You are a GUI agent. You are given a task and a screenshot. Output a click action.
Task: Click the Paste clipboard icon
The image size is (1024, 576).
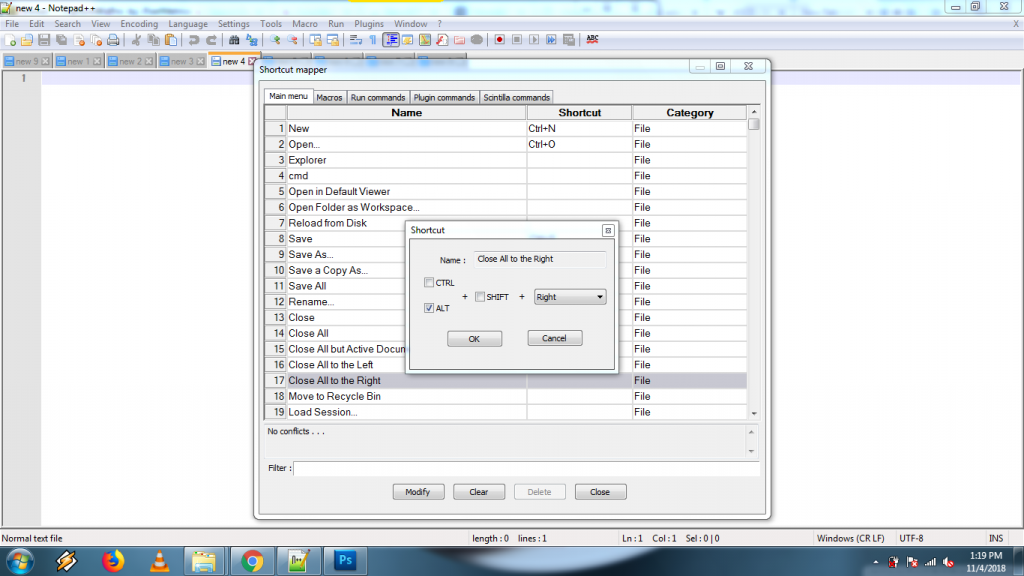click(x=170, y=40)
